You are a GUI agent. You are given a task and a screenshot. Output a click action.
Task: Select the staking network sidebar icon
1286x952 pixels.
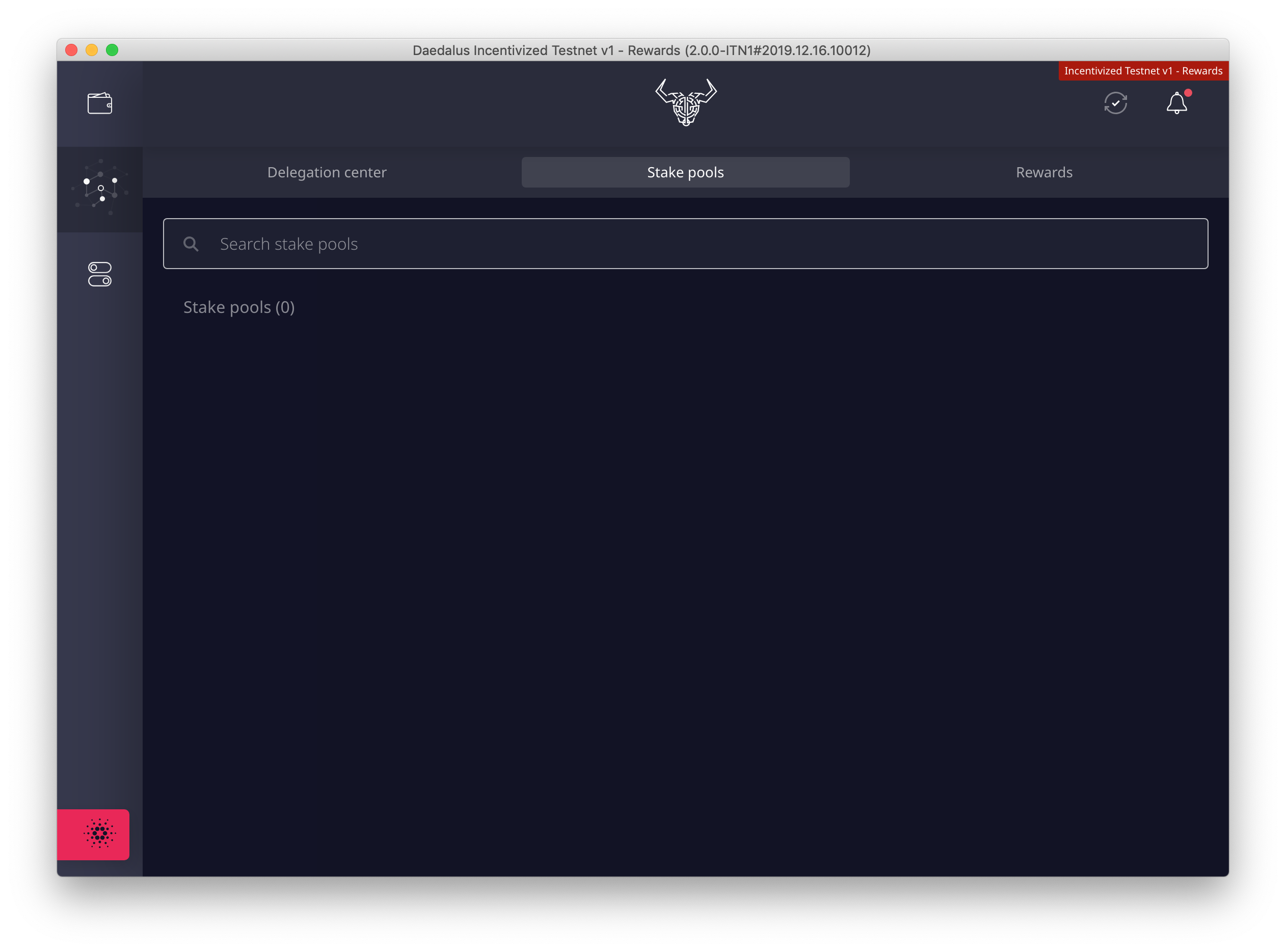tap(100, 189)
